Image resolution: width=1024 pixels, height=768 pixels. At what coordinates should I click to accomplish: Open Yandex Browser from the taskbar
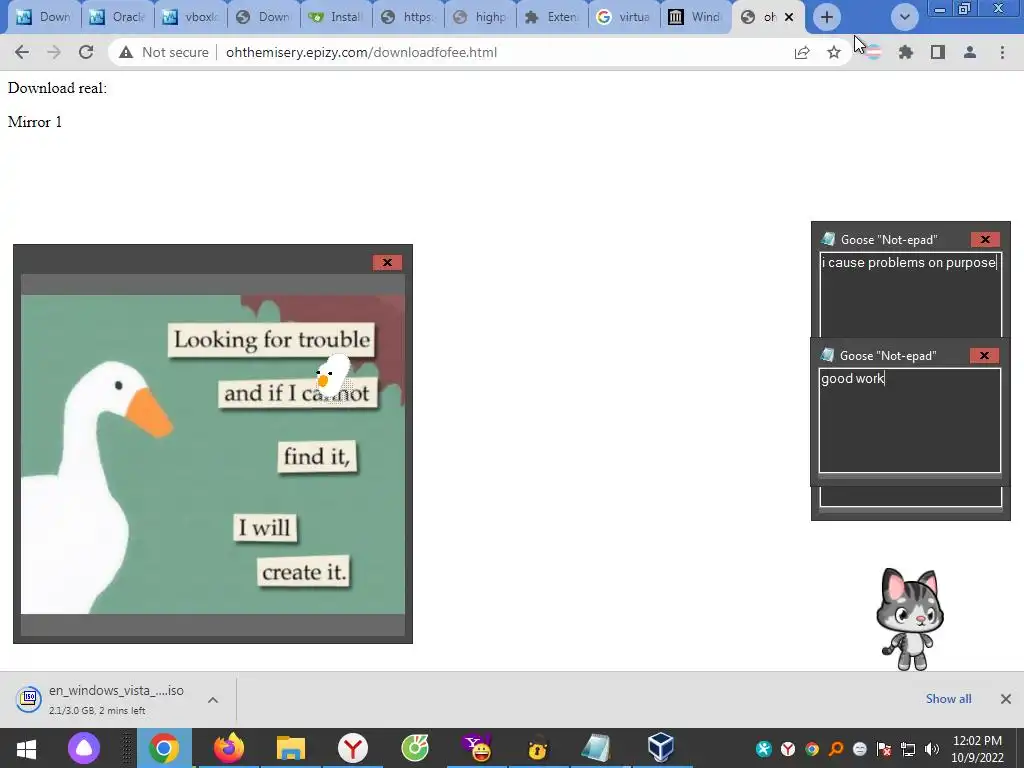tap(353, 748)
